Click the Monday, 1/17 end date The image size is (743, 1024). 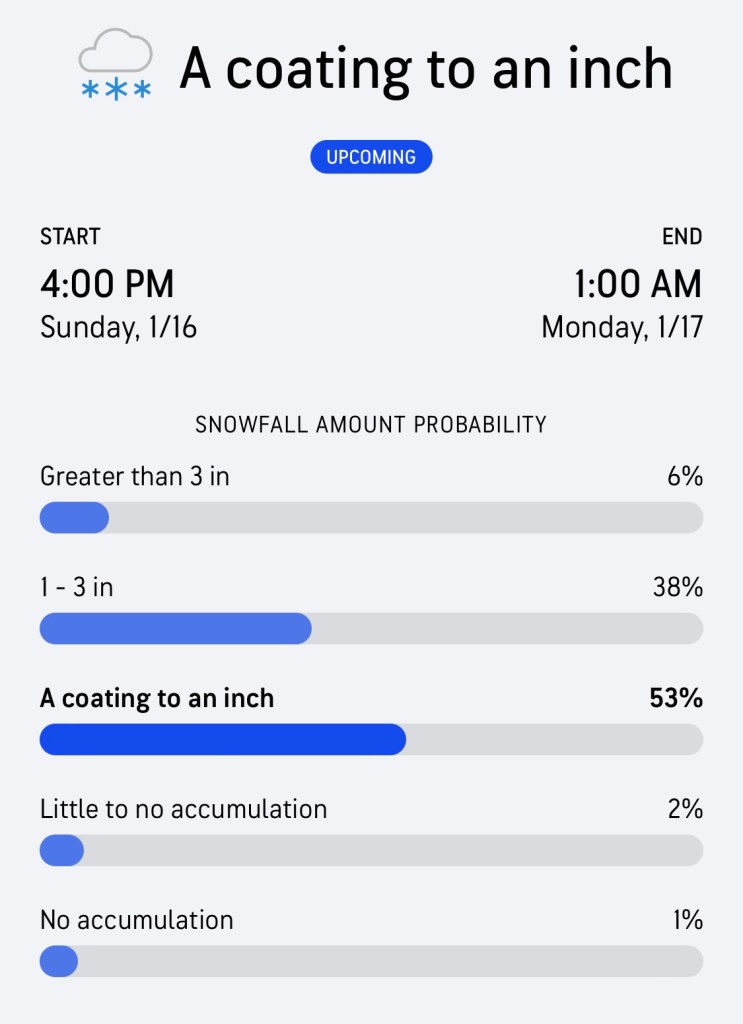621,328
